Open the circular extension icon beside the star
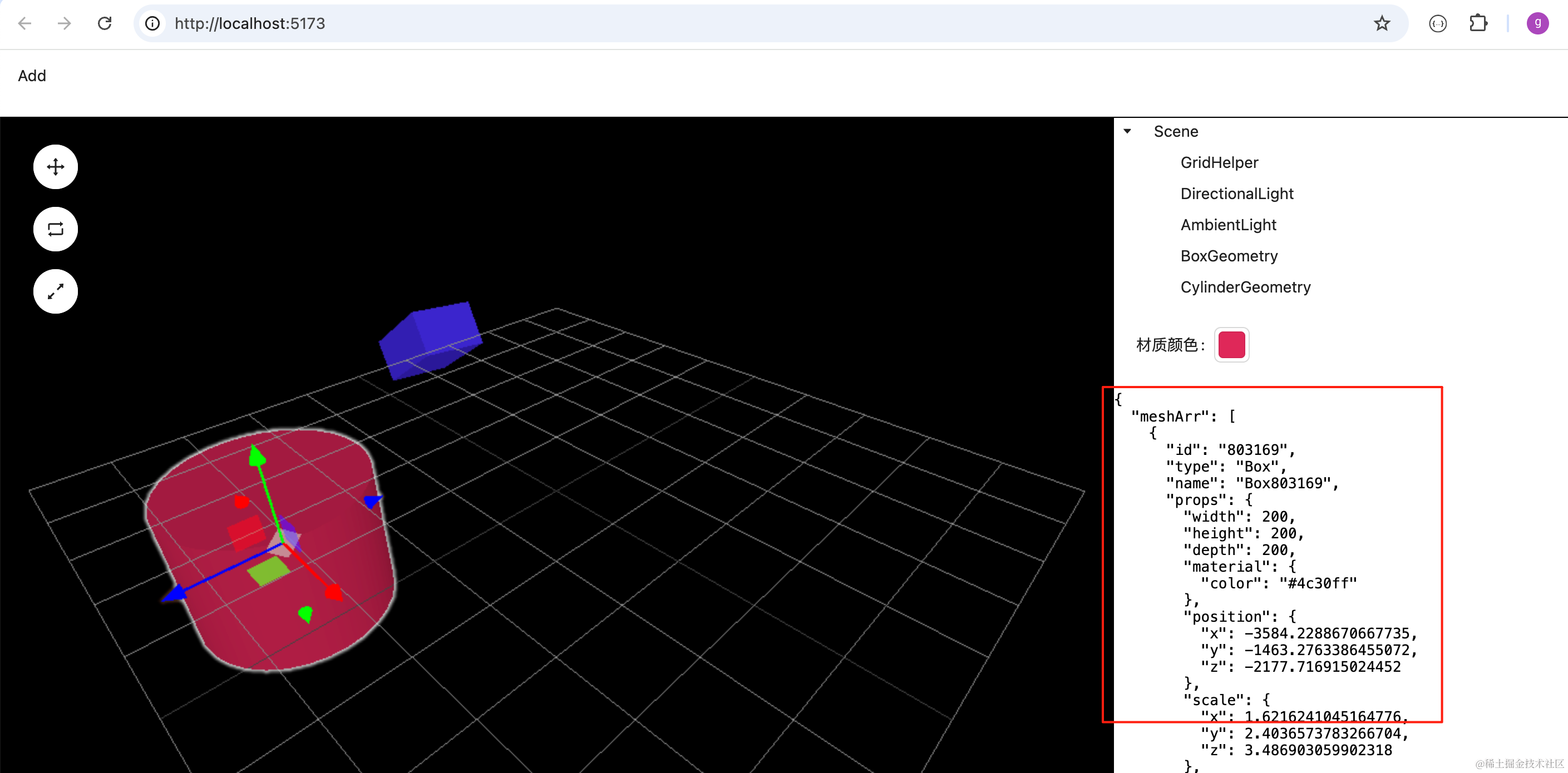This screenshot has height=773, width=1568. coord(1438,23)
